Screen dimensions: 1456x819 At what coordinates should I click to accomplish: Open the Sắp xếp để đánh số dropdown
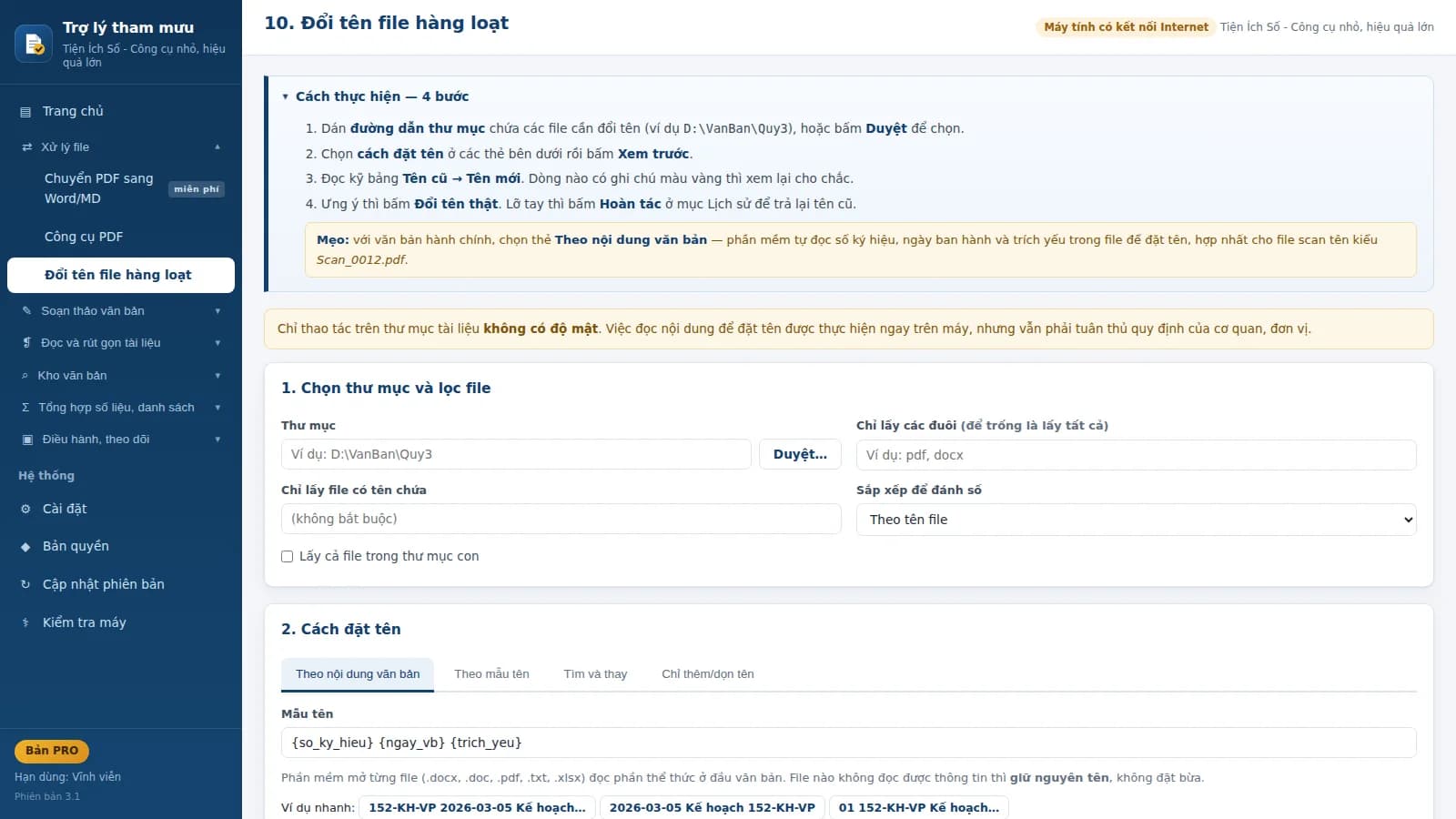click(1136, 520)
